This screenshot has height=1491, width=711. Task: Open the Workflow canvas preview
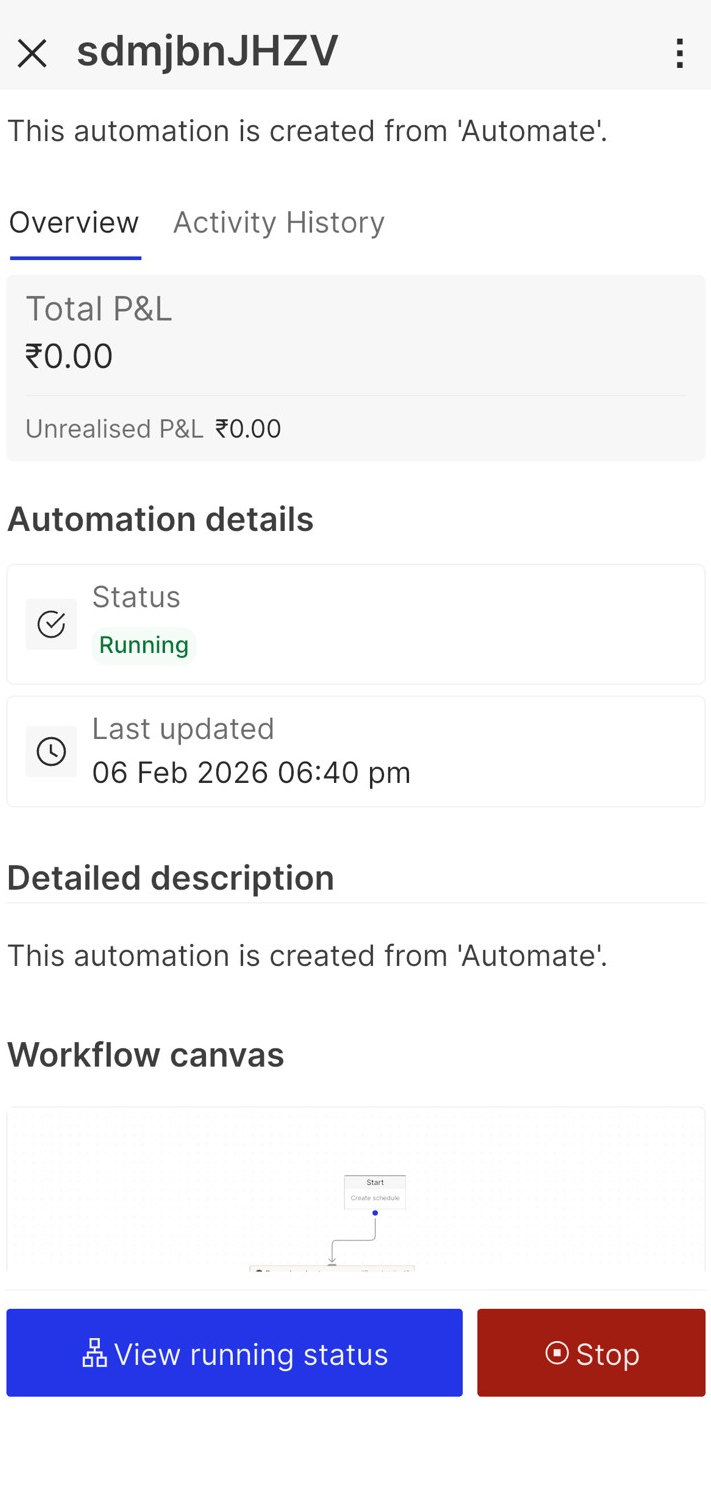[x=356, y=1190]
